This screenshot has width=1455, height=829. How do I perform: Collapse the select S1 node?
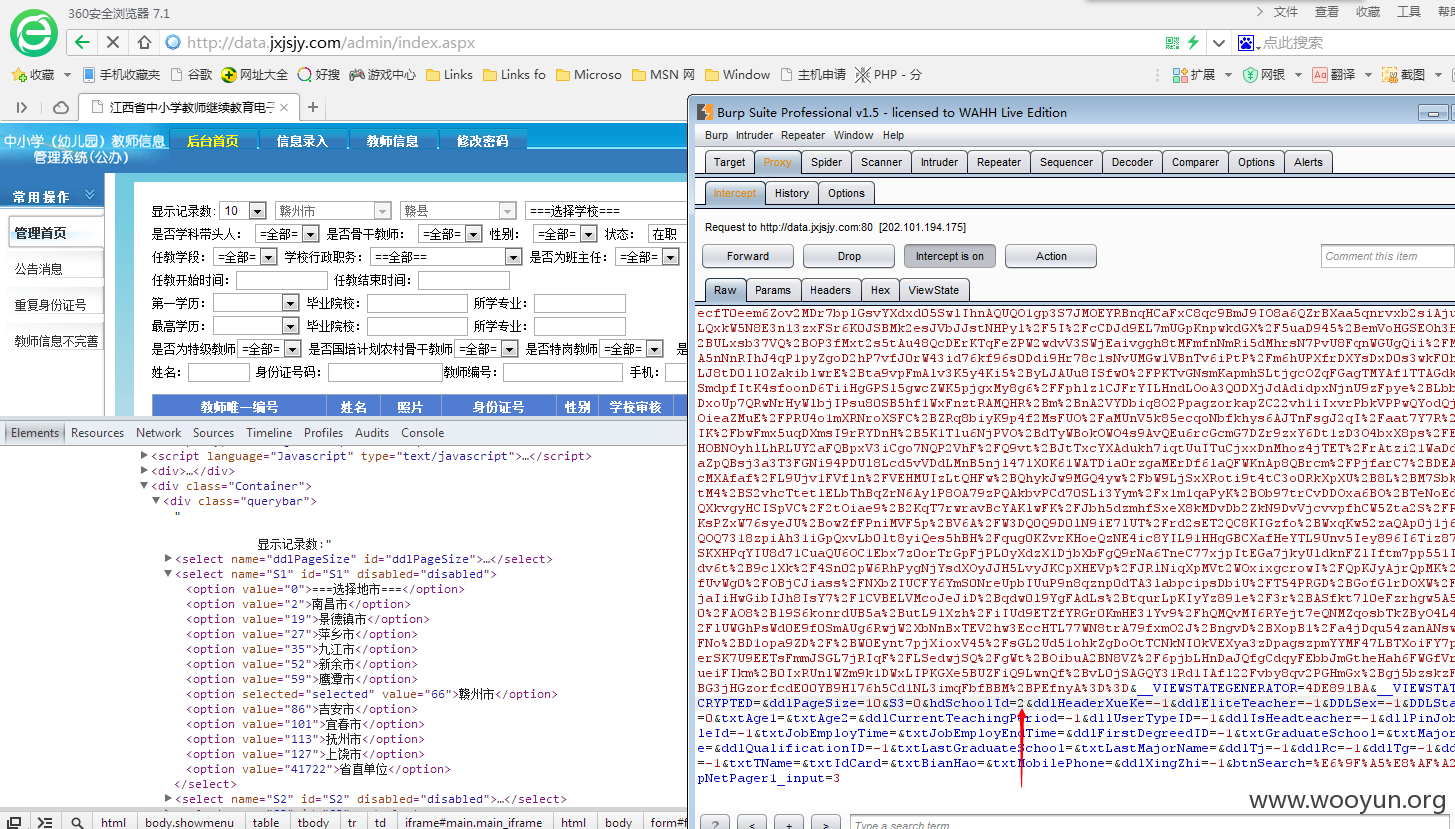(168, 574)
